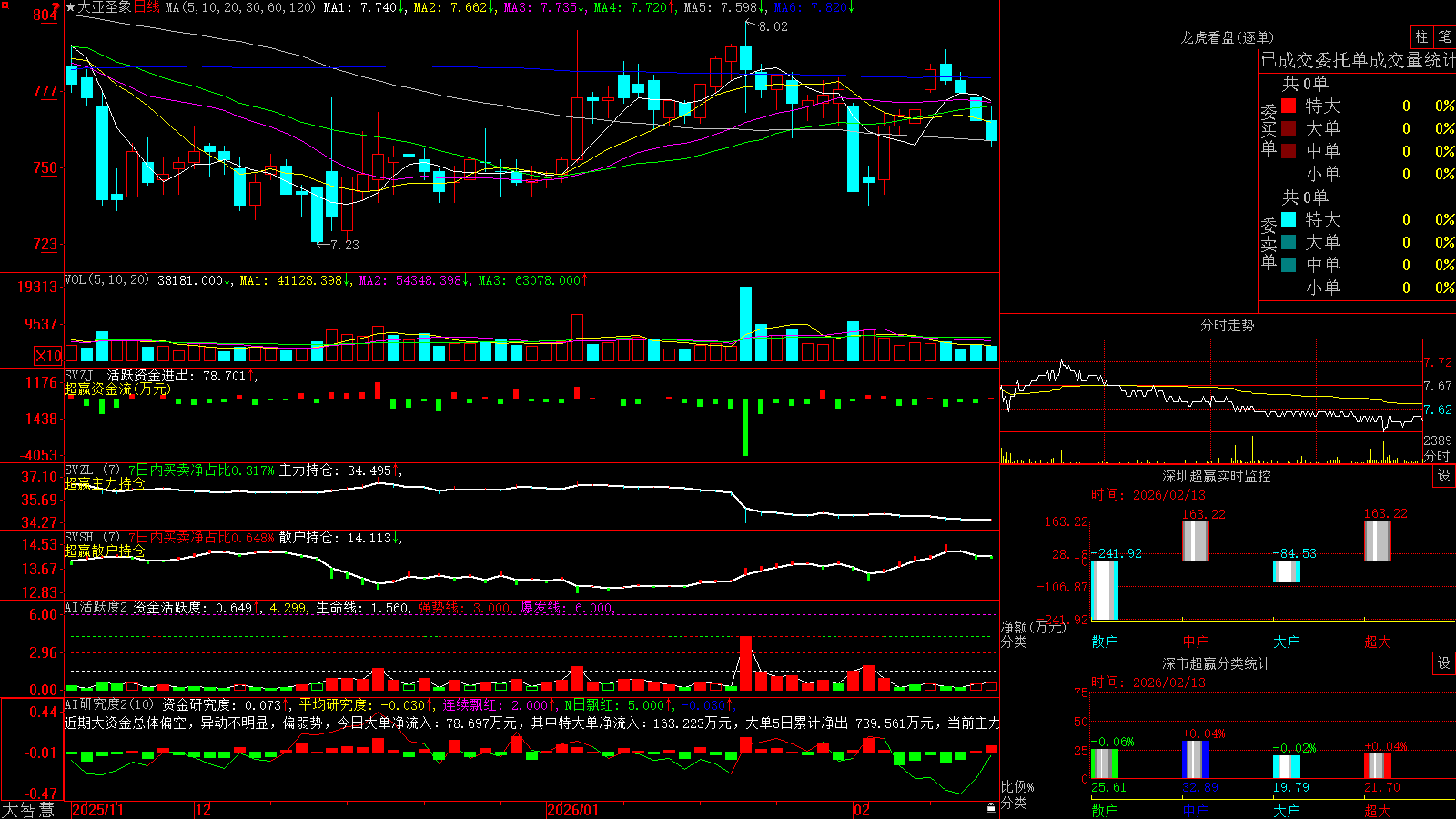Click the AI活跃度2 indicator name
Screen dimensions: 1456x819
pos(96,607)
